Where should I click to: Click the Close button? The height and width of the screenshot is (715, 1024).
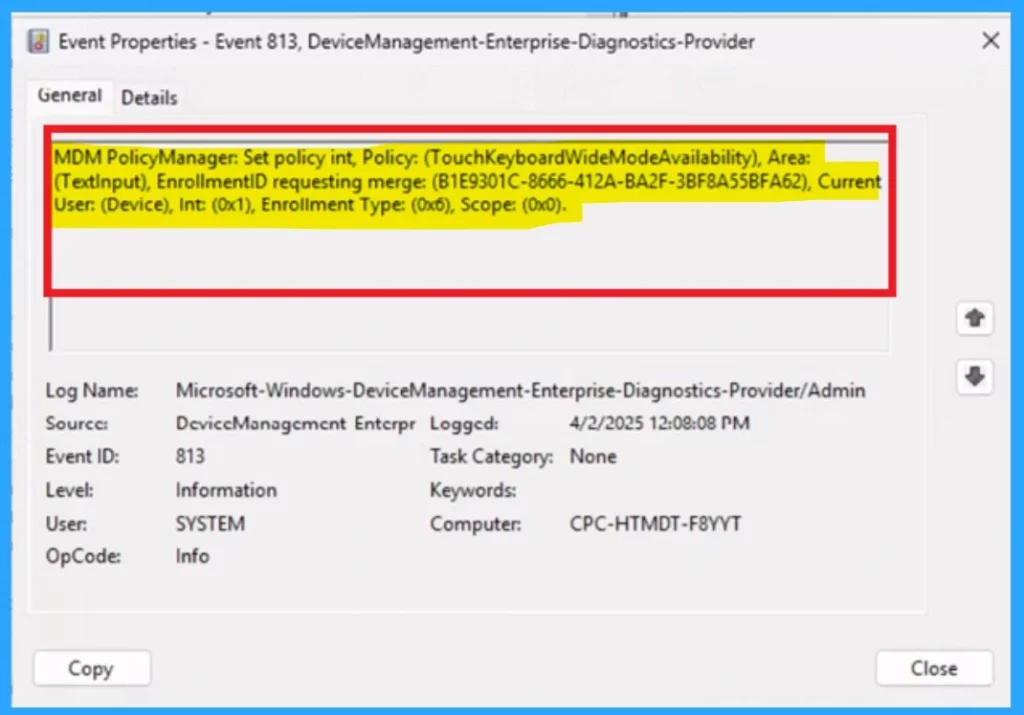pyautogui.click(x=934, y=668)
